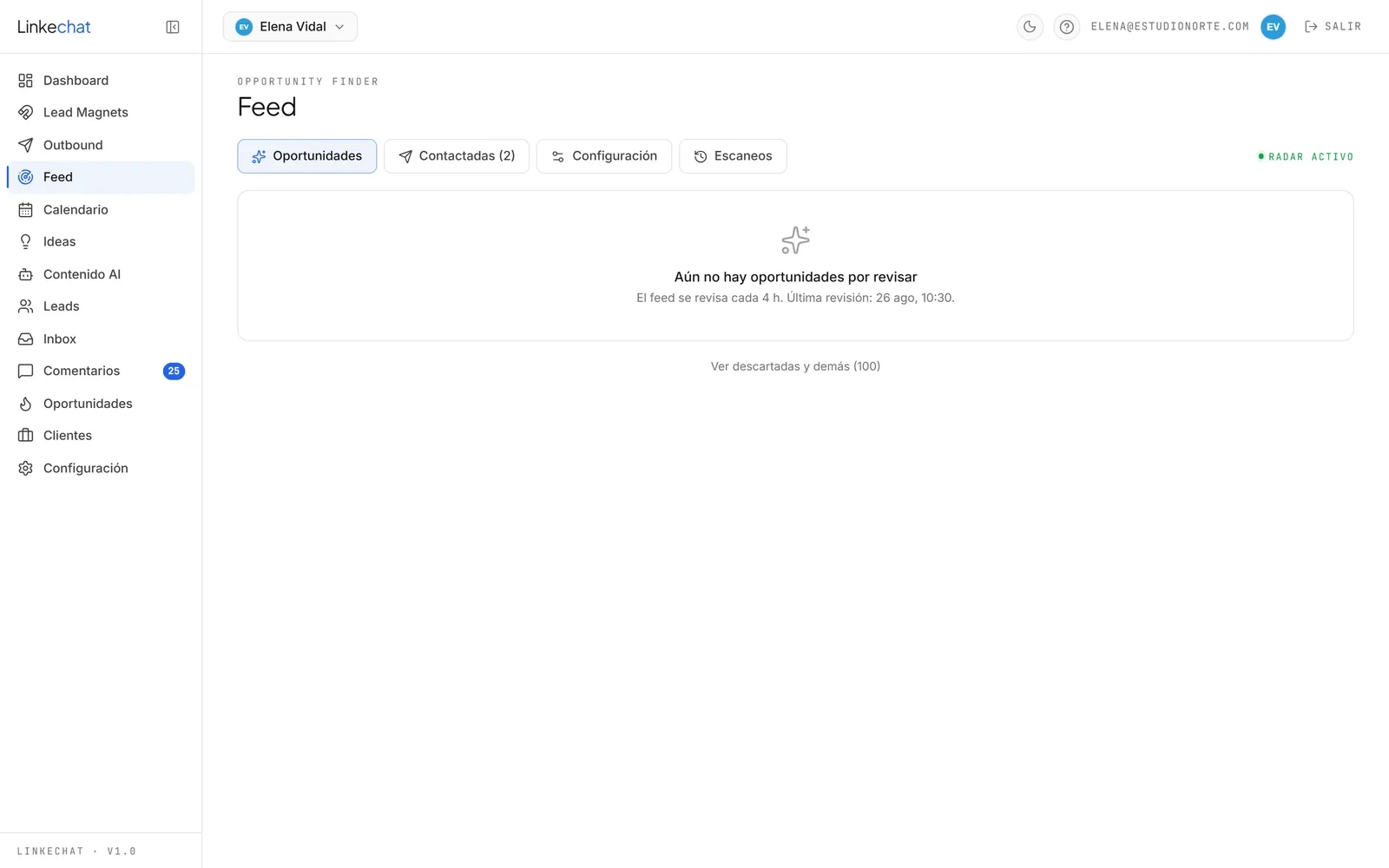This screenshot has height=868, width=1389.
Task: Open Leads in the sidebar
Action: (x=101, y=306)
